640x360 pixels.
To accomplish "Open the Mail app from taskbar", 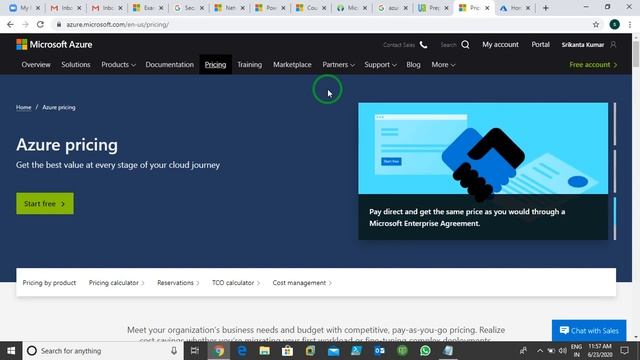I will [333, 351].
